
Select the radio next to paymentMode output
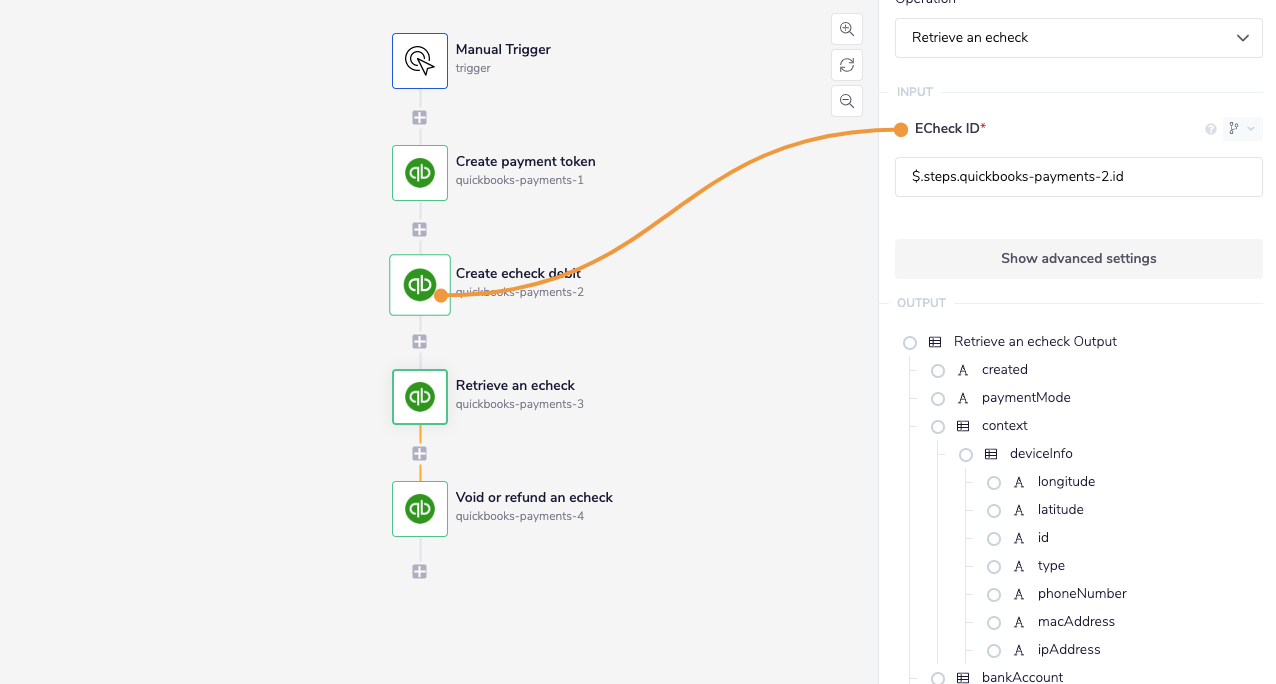(x=938, y=398)
